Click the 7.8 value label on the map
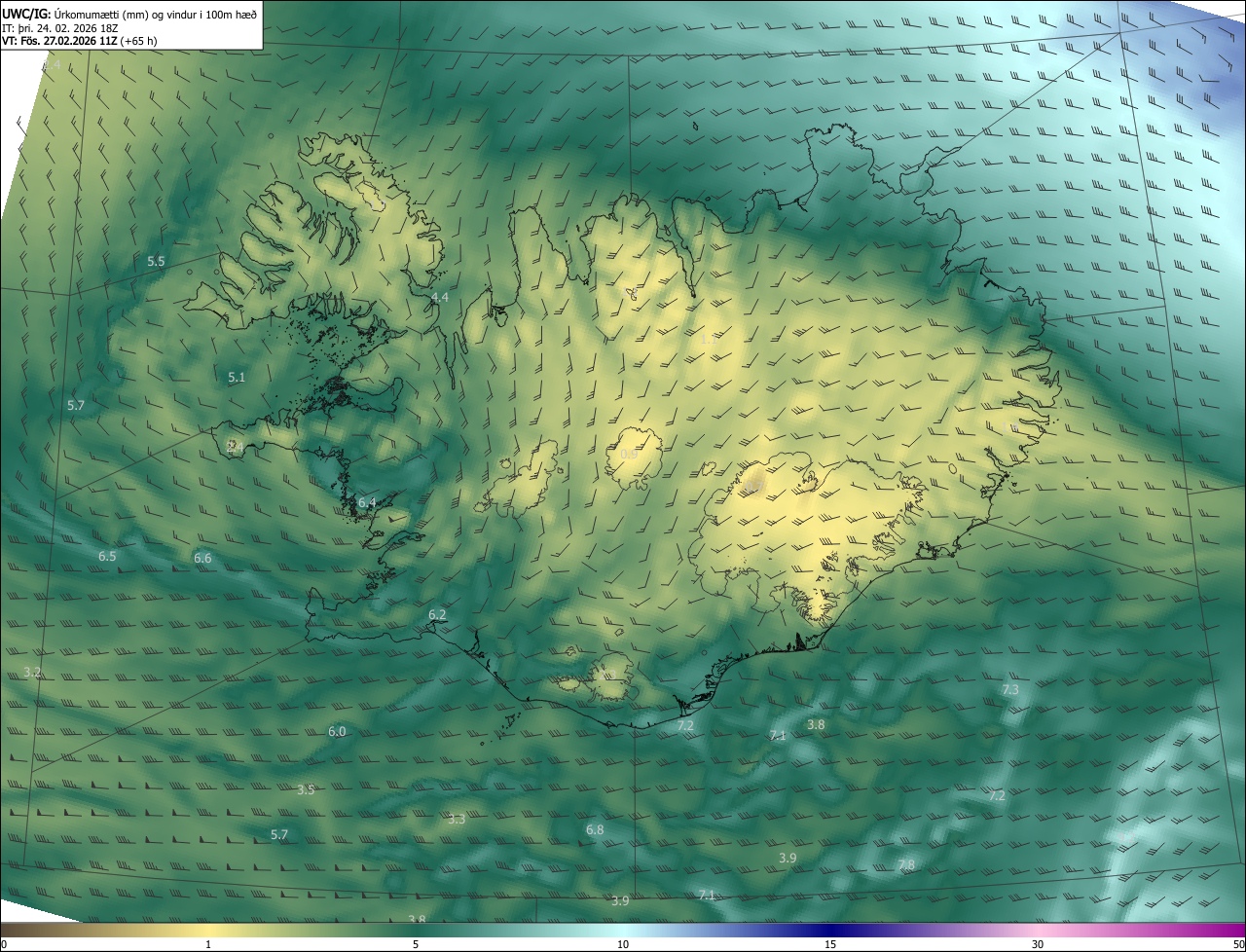The width and height of the screenshot is (1246, 952). (x=906, y=865)
